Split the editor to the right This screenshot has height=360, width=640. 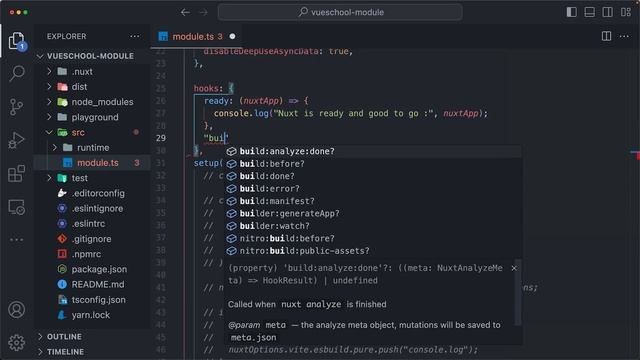coord(607,36)
